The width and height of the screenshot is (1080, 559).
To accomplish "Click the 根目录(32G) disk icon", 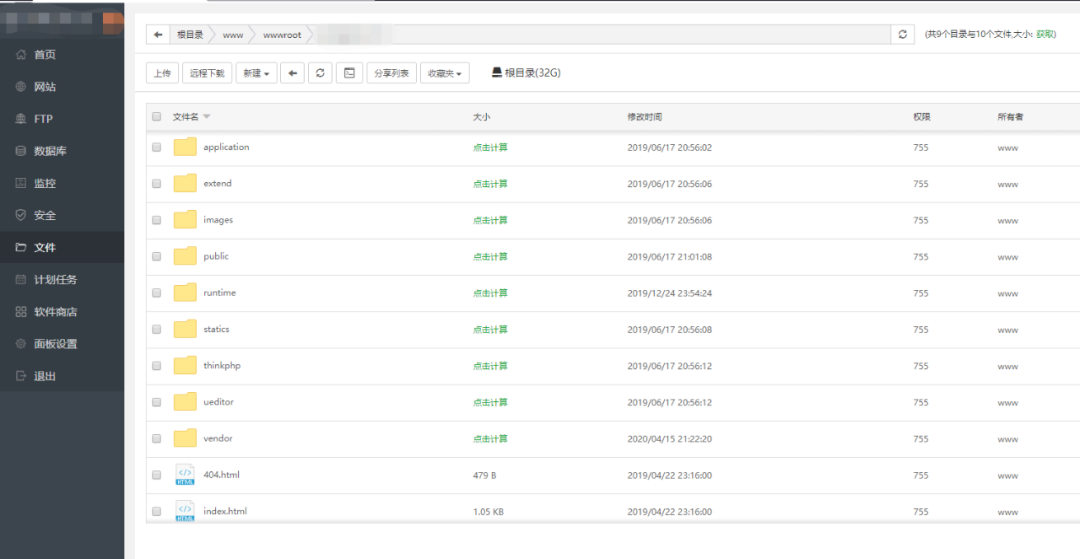I will point(496,73).
